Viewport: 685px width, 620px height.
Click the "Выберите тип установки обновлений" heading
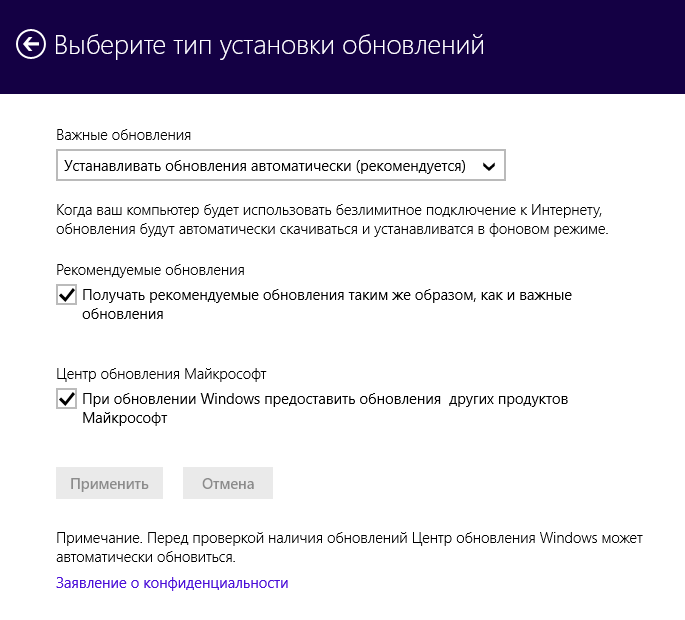coord(269,45)
